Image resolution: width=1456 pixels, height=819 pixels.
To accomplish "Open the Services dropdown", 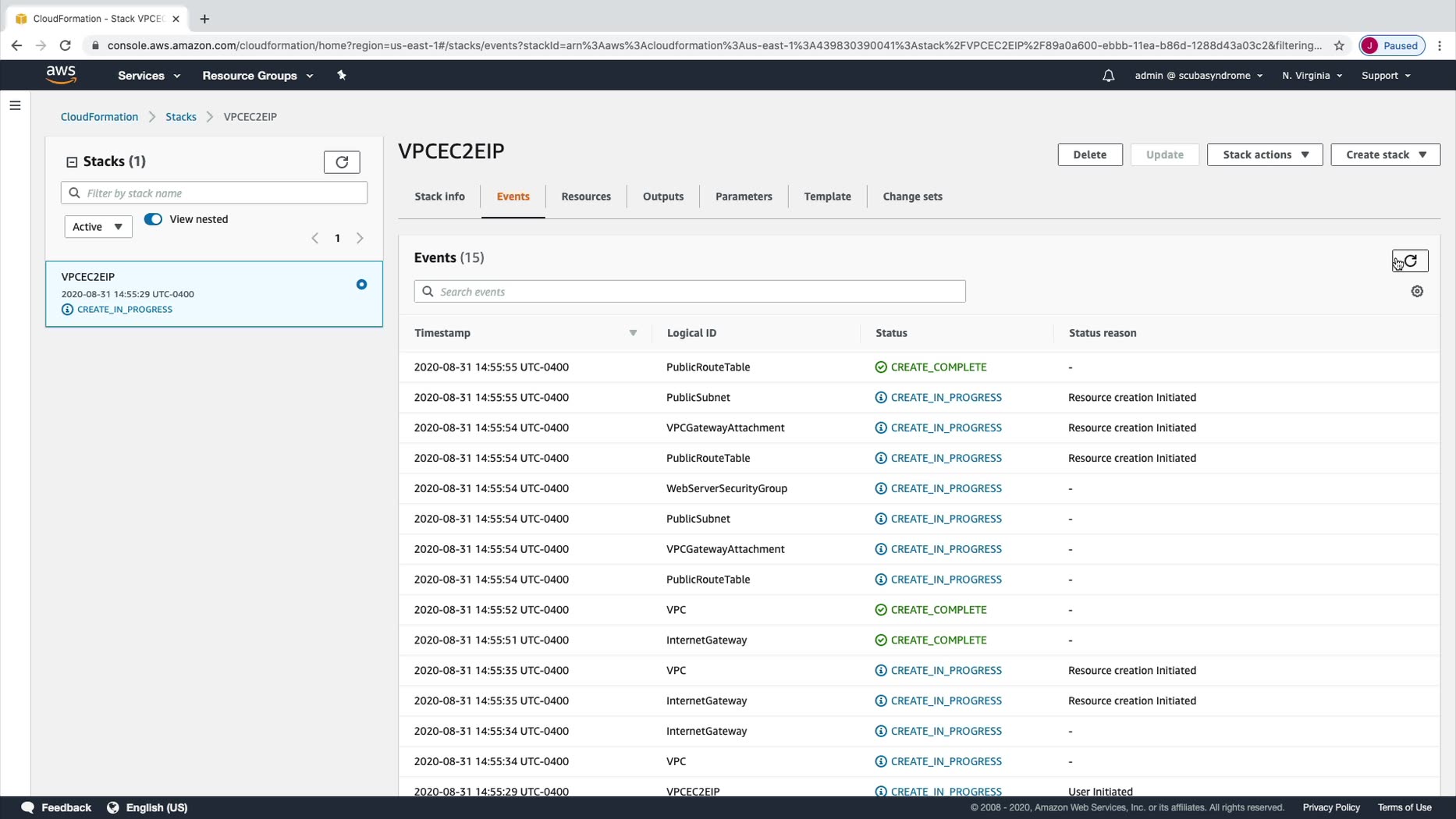I will click(149, 76).
